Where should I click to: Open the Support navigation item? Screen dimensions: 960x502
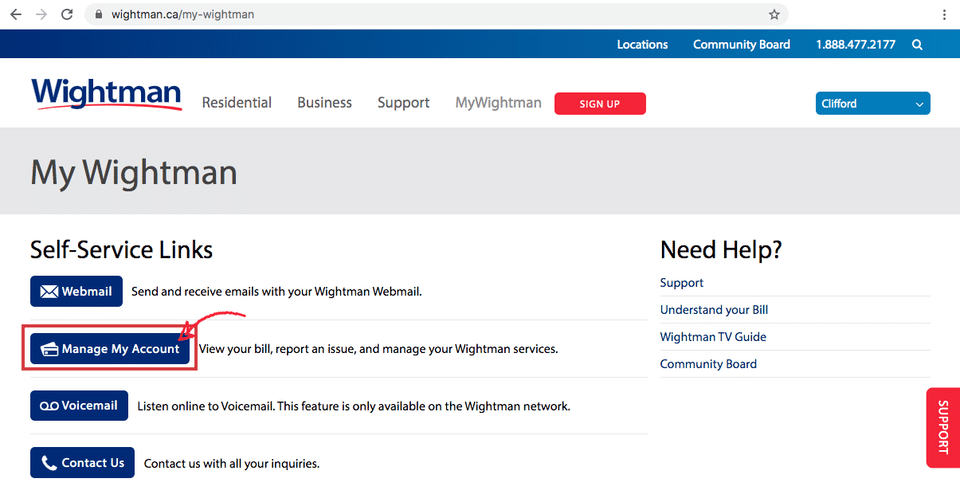pyautogui.click(x=403, y=103)
